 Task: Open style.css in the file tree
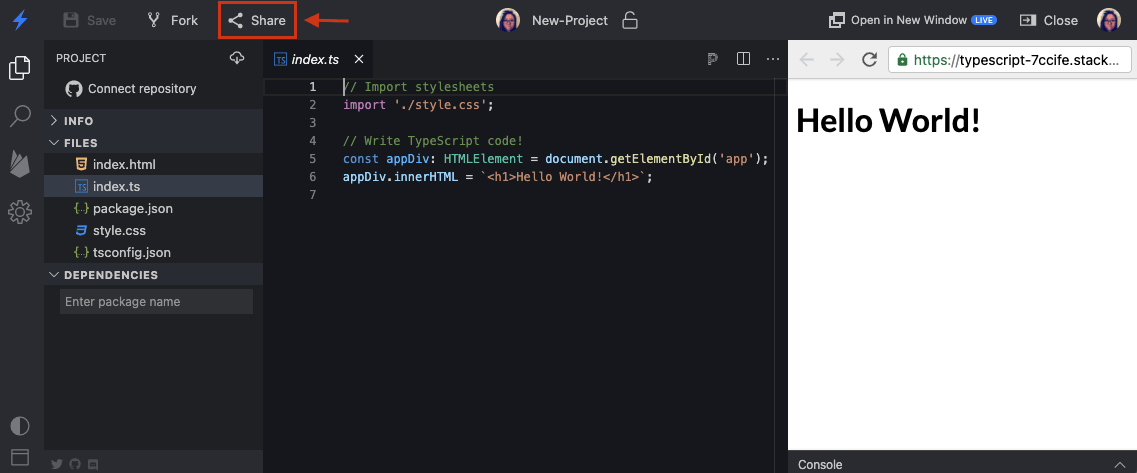click(119, 231)
